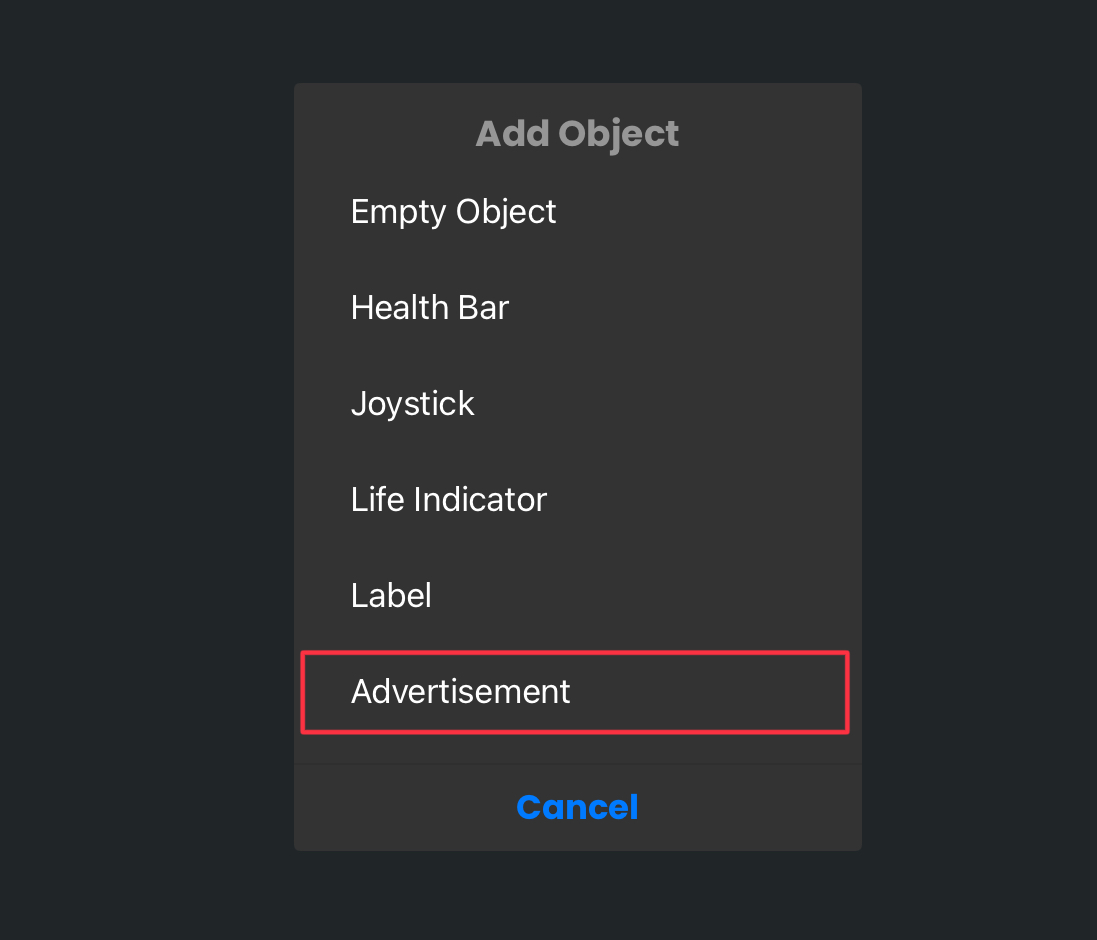The image size is (1097, 940).
Task: Insert a Label object
Action: [x=577, y=595]
